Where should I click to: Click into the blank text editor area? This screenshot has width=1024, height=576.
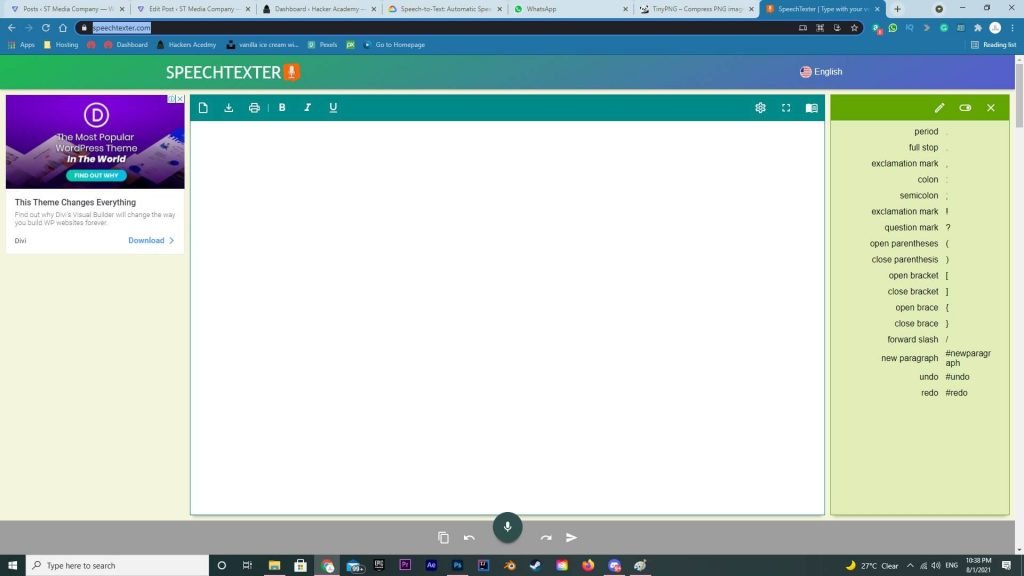click(x=507, y=317)
